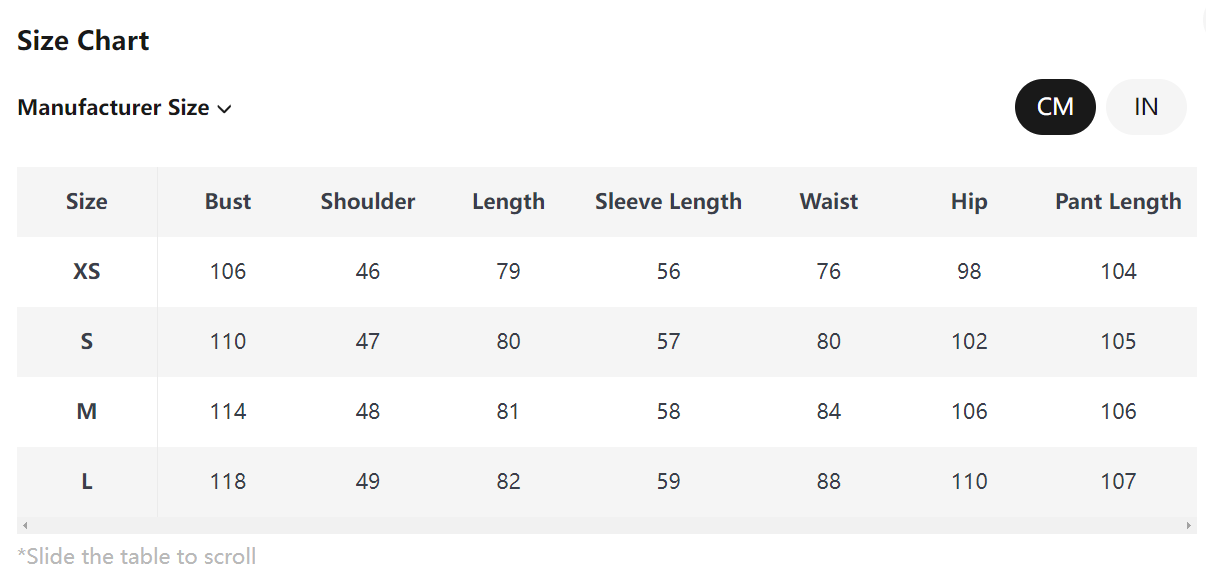Click the scroll right arrow under table
The height and width of the screenshot is (588, 1206).
pyautogui.click(x=1189, y=525)
